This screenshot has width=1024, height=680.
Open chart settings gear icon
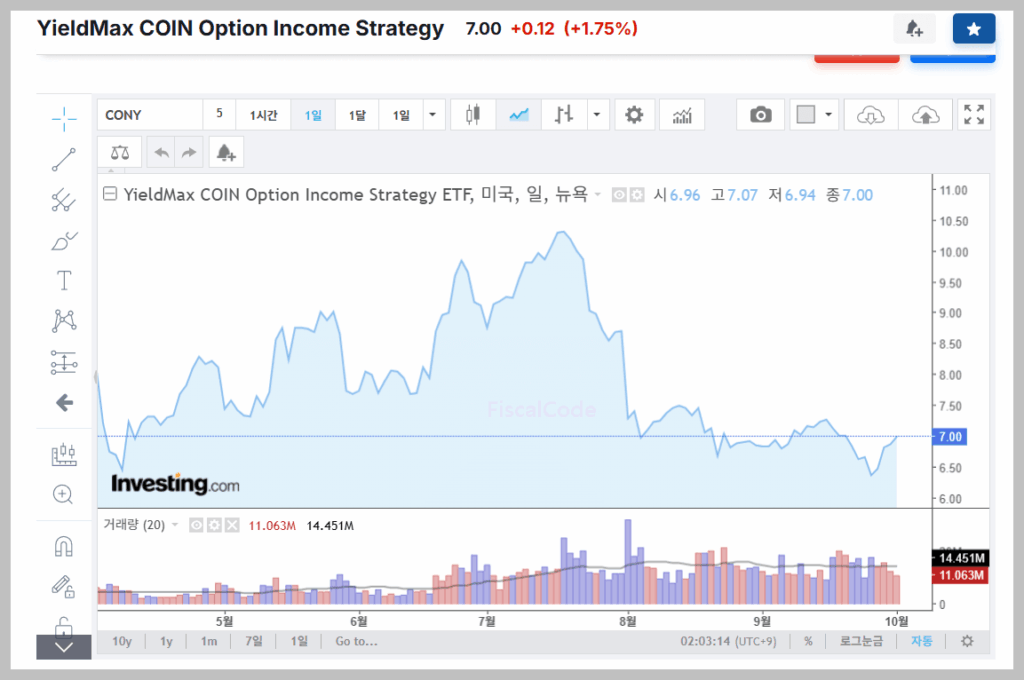(x=633, y=115)
